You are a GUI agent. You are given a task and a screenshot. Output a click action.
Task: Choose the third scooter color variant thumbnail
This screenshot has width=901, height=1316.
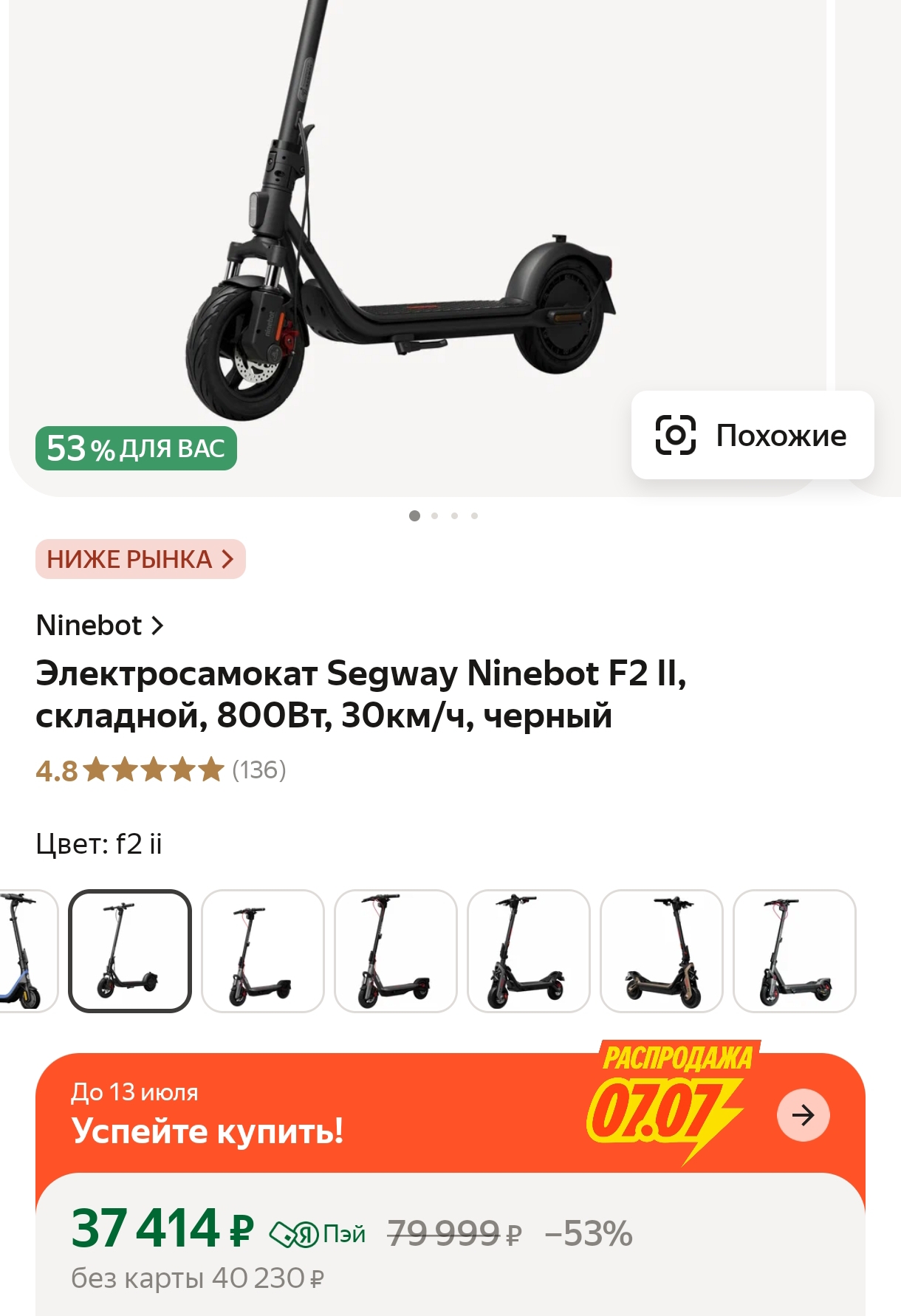pyautogui.click(x=263, y=950)
